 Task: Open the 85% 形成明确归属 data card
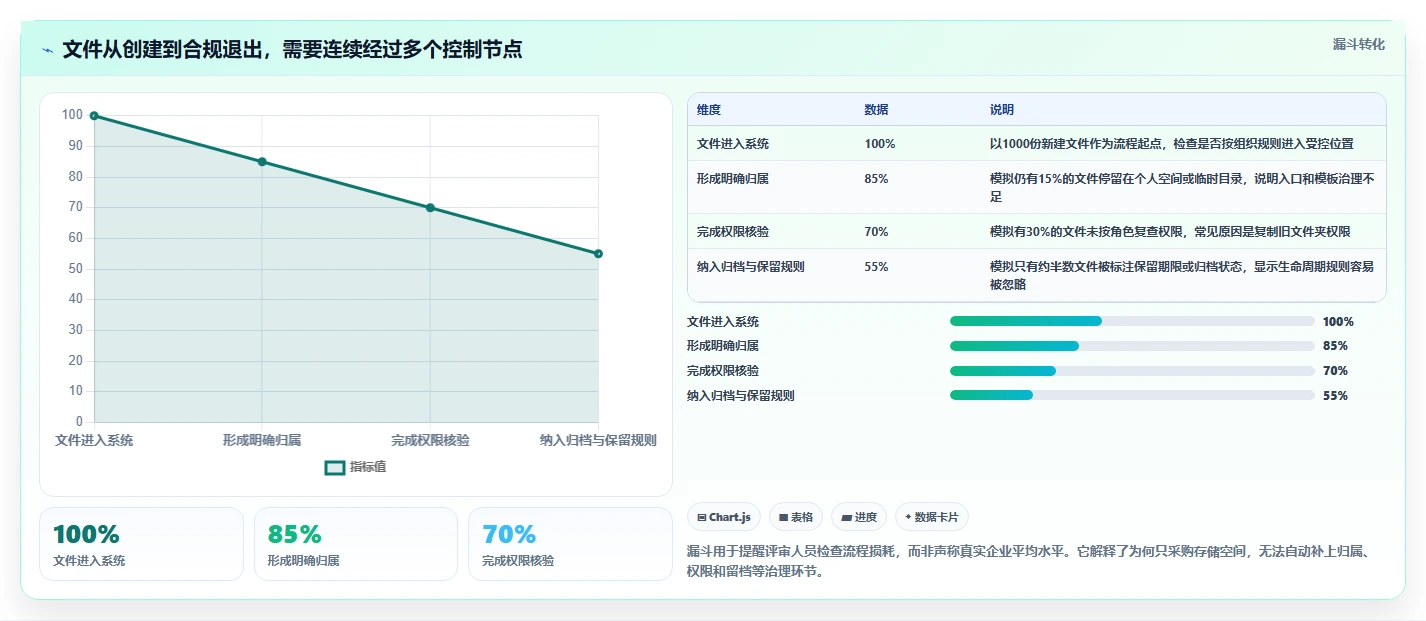[x=356, y=544]
